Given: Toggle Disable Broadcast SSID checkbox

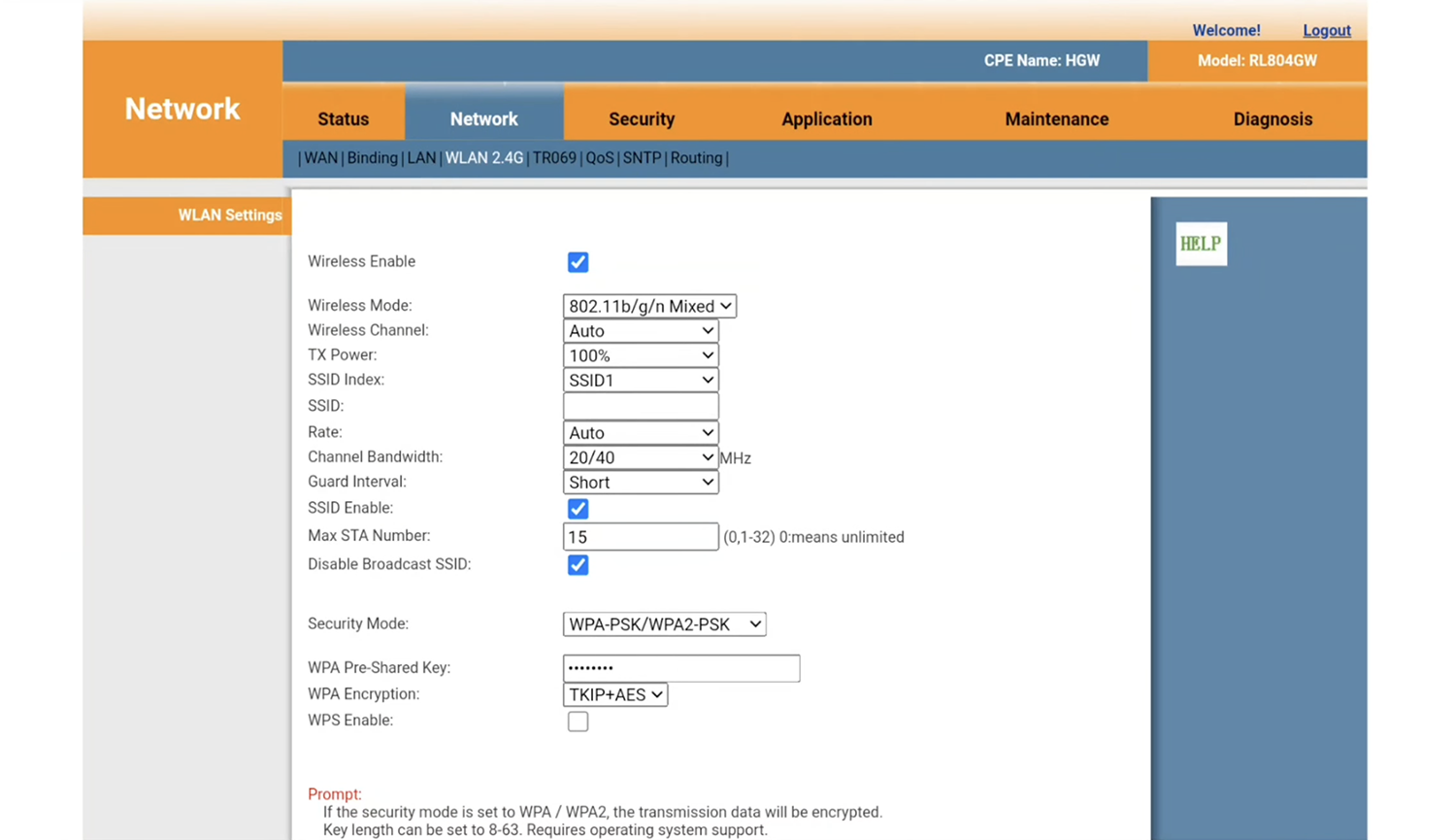Looking at the screenshot, I should tap(578, 565).
